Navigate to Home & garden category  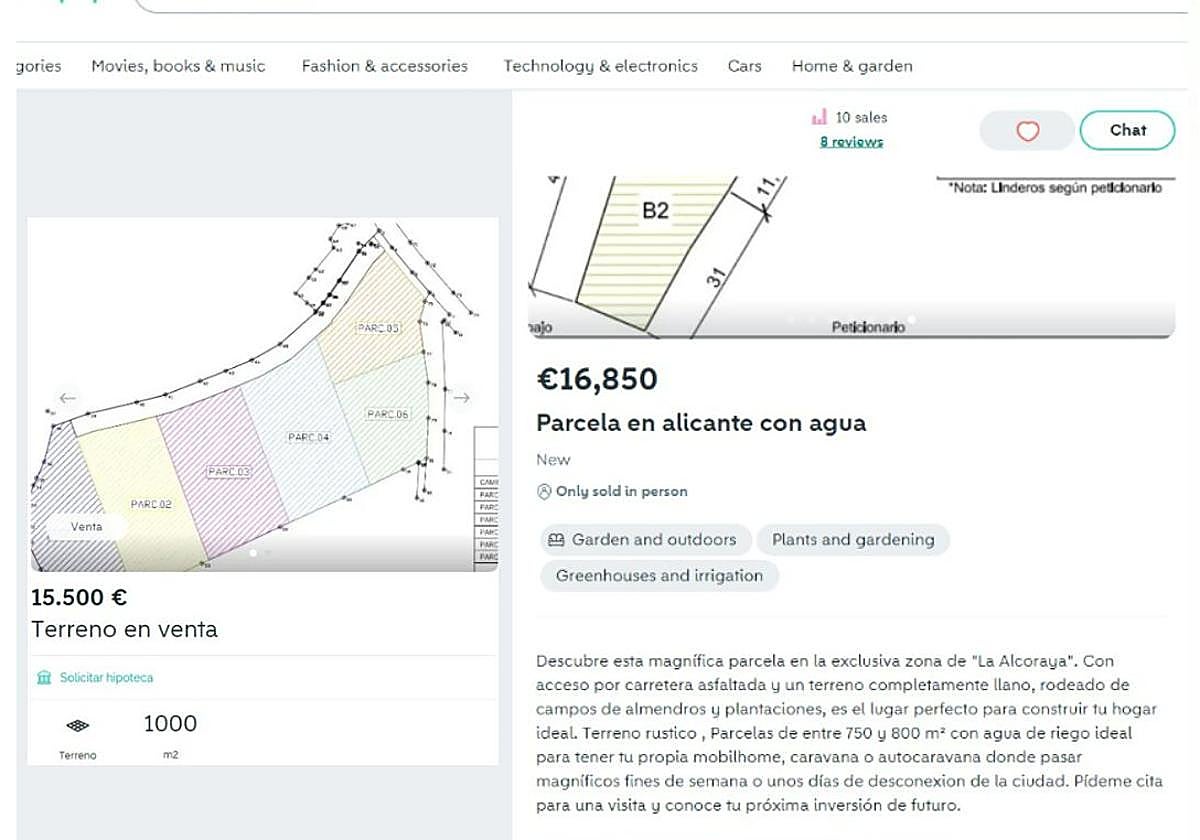pos(852,66)
